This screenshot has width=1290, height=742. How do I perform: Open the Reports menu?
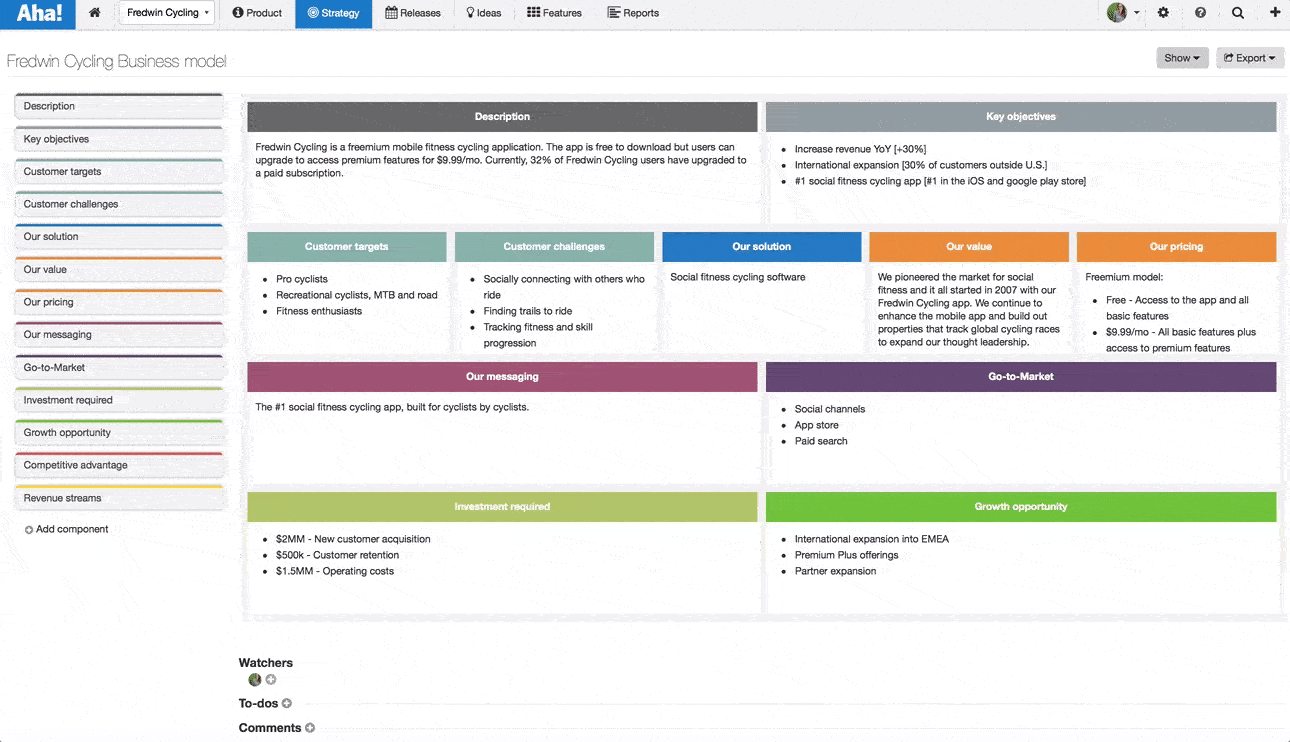point(633,13)
